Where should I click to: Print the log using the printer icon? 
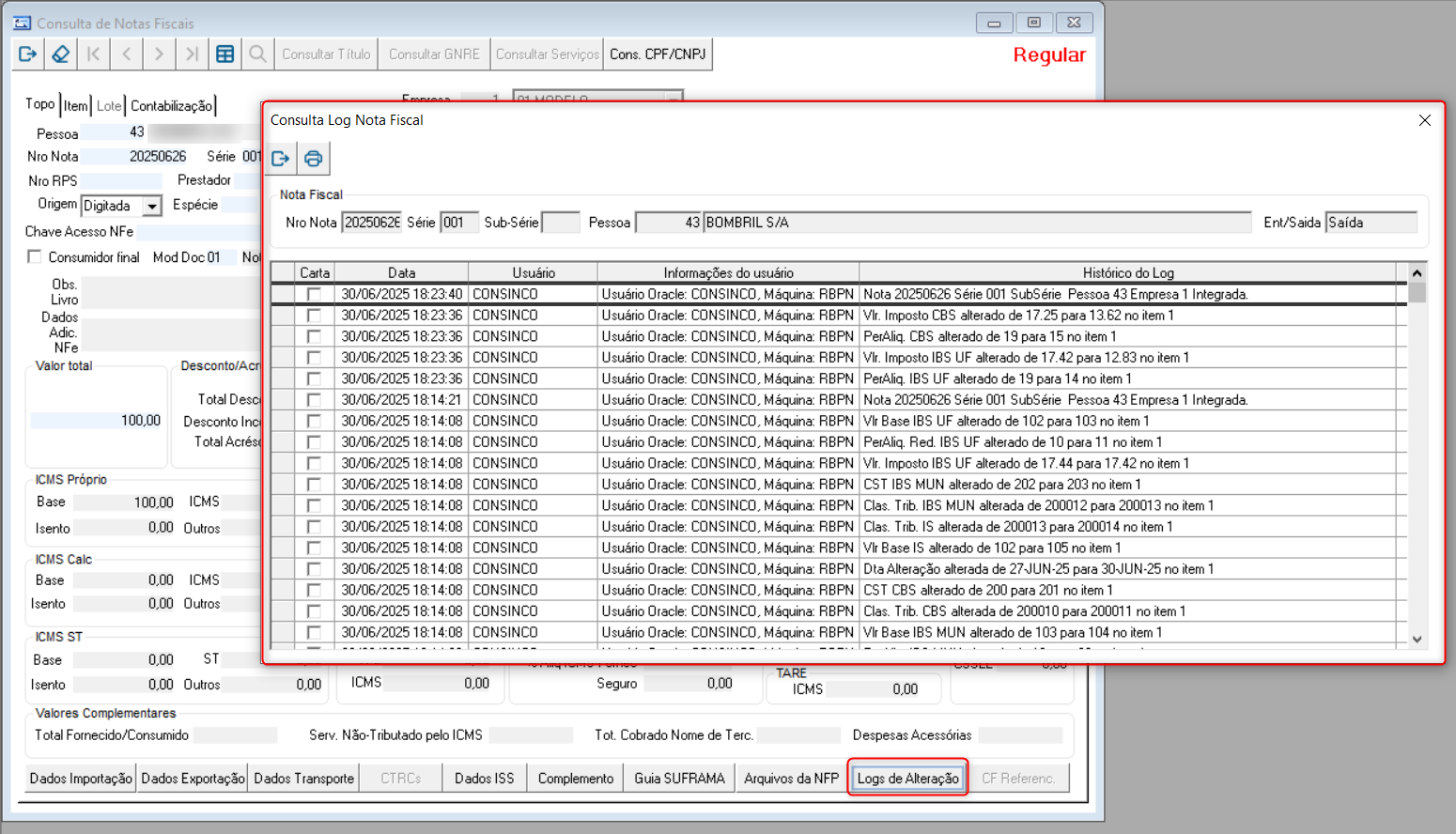[314, 159]
